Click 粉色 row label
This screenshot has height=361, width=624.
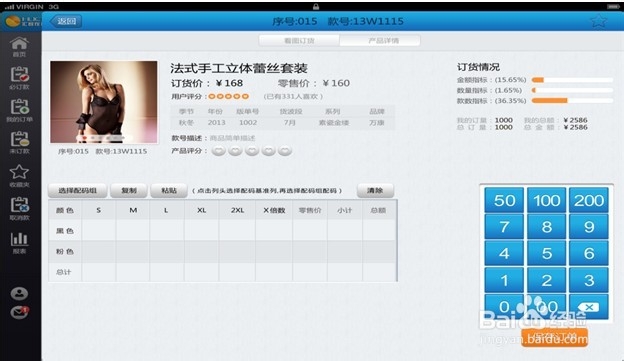[x=65, y=252]
